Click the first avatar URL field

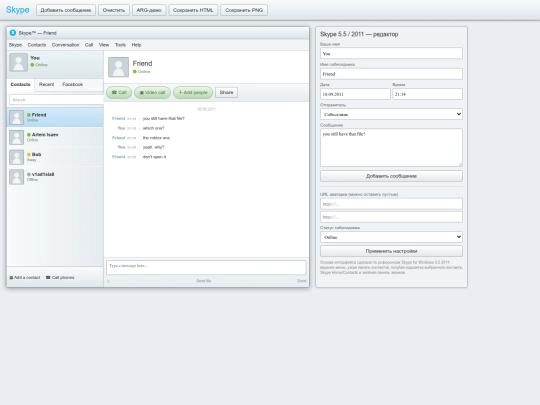pyautogui.click(x=391, y=204)
